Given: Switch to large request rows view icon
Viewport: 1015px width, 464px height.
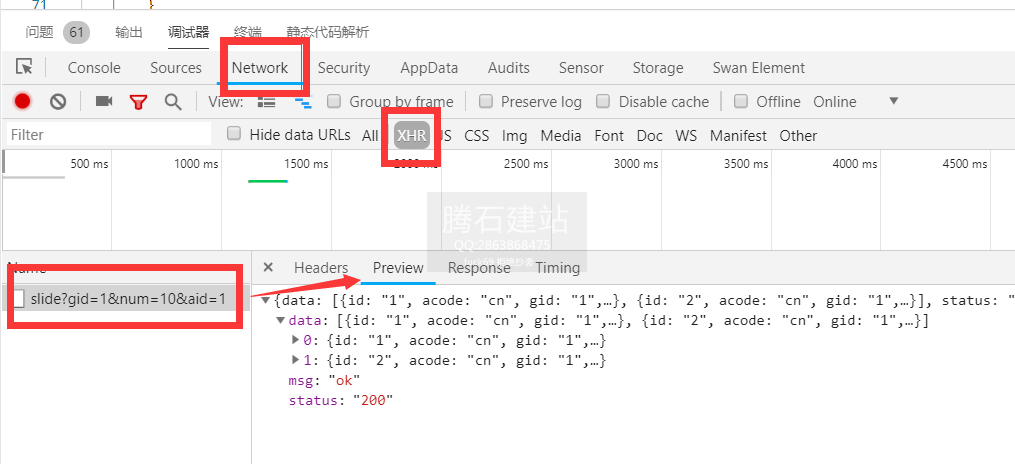Looking at the screenshot, I should tap(267, 101).
